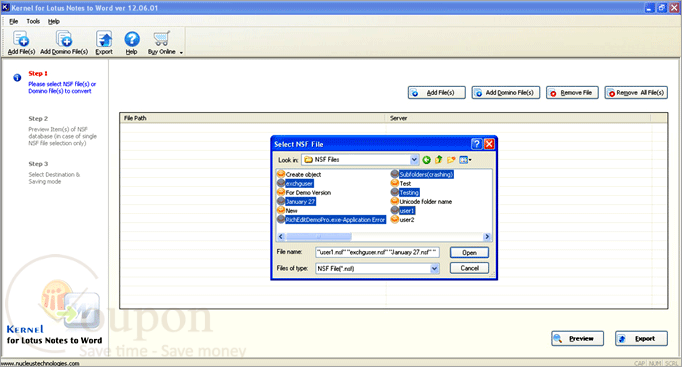Expand the Buy Online dropdown arrow
Screen dimensions: 682x367
[181, 52]
